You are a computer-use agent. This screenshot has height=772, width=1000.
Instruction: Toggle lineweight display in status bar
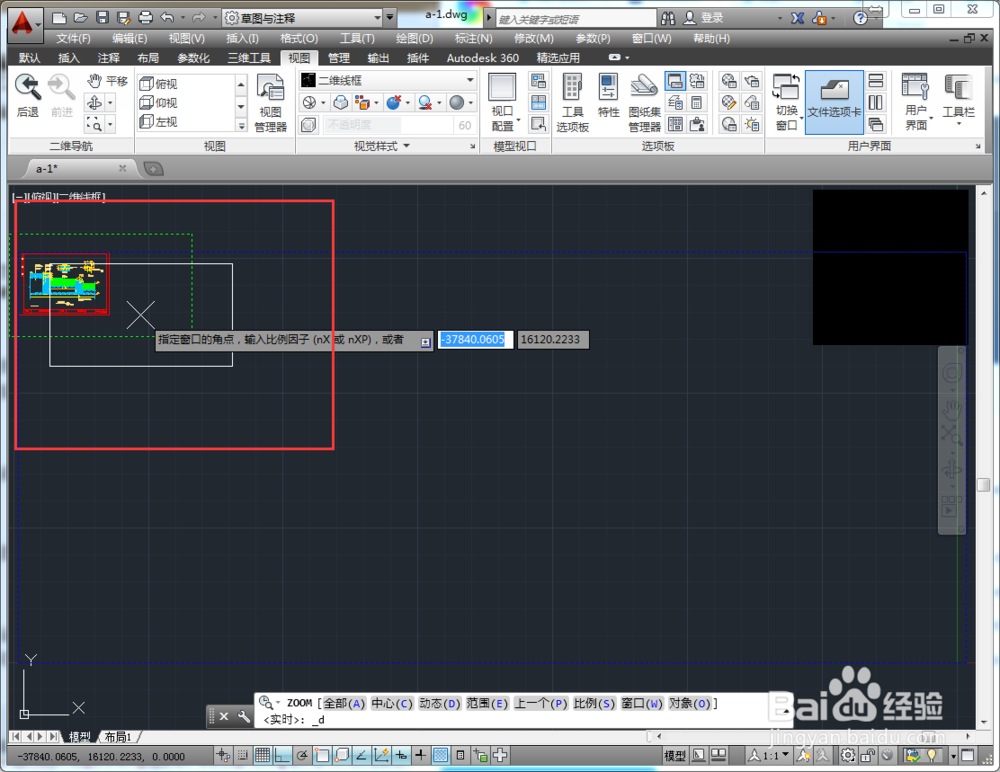tap(420, 755)
